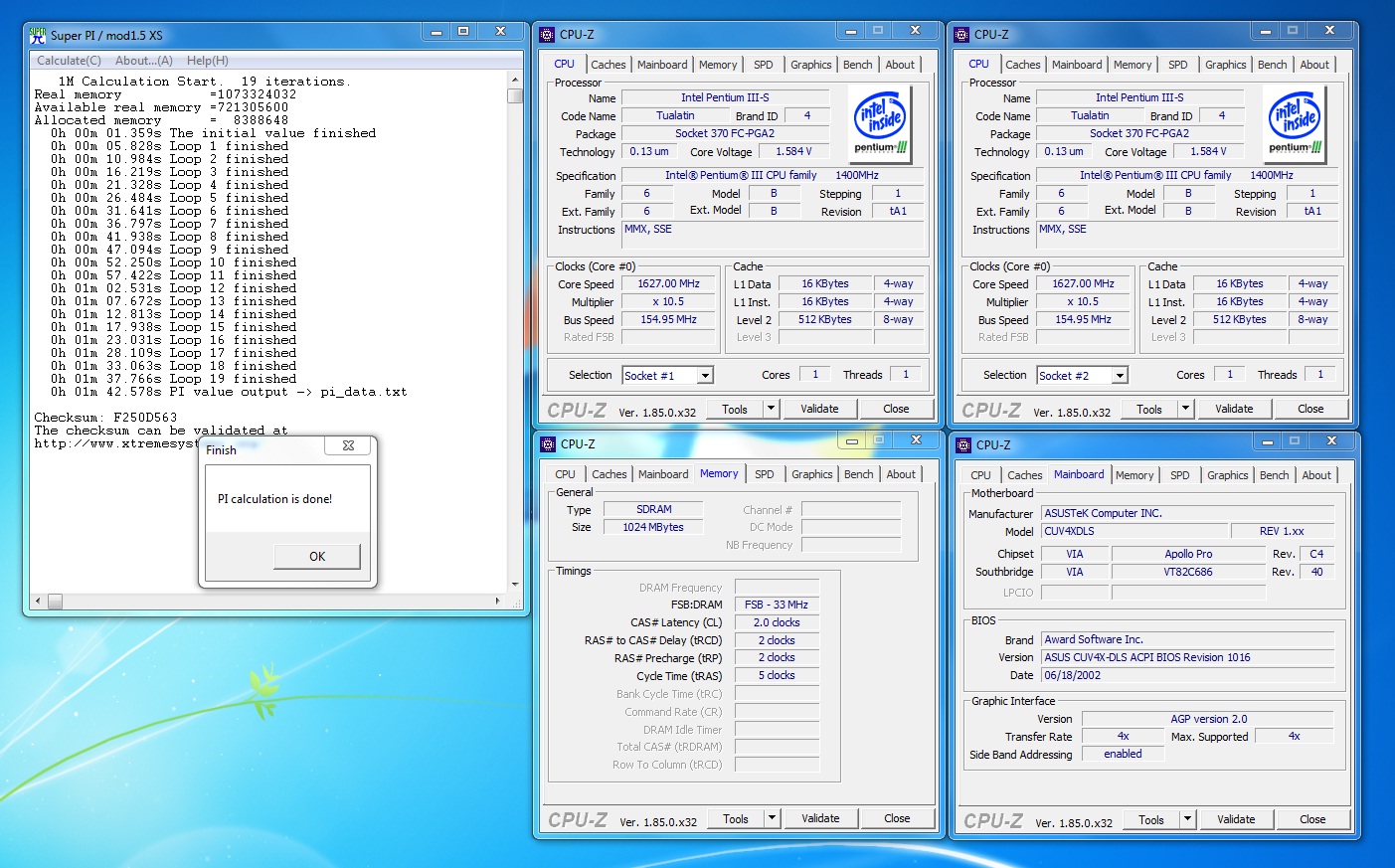Click memory Size value 1024 MBytes

653,527
